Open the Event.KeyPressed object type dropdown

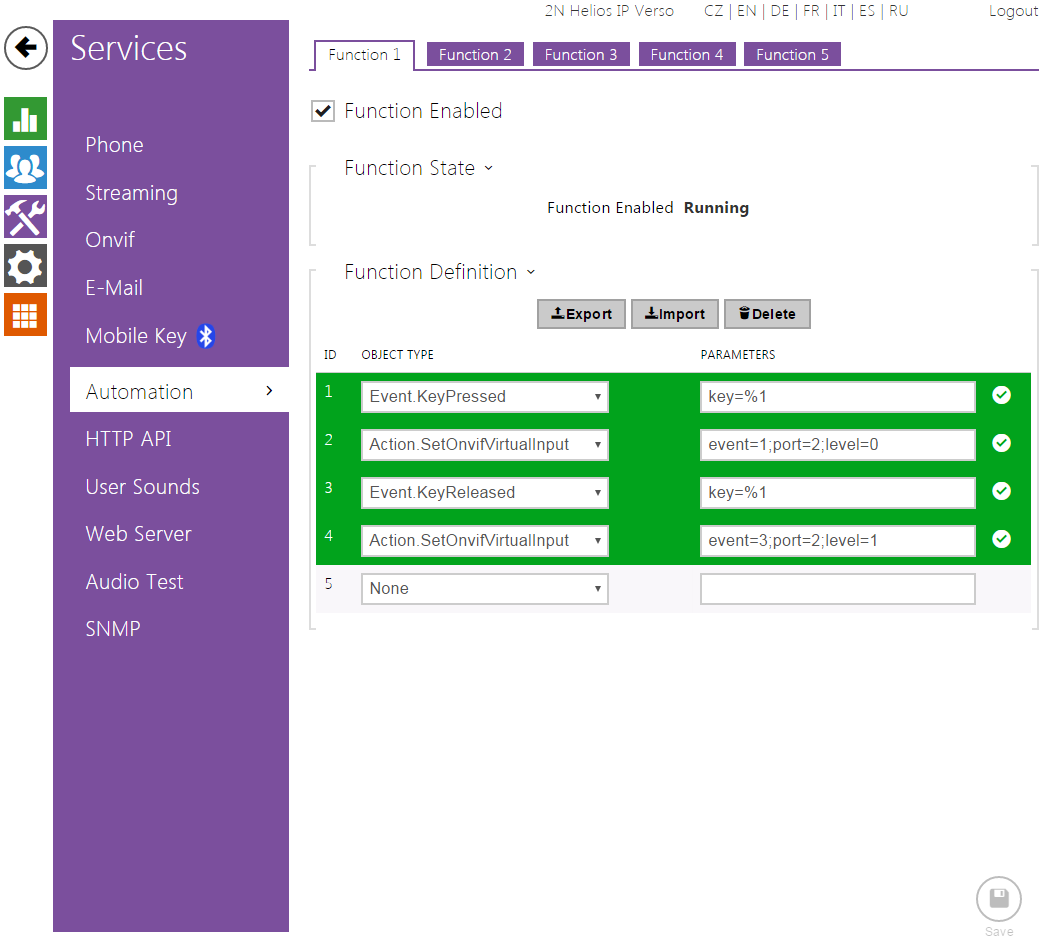484,397
